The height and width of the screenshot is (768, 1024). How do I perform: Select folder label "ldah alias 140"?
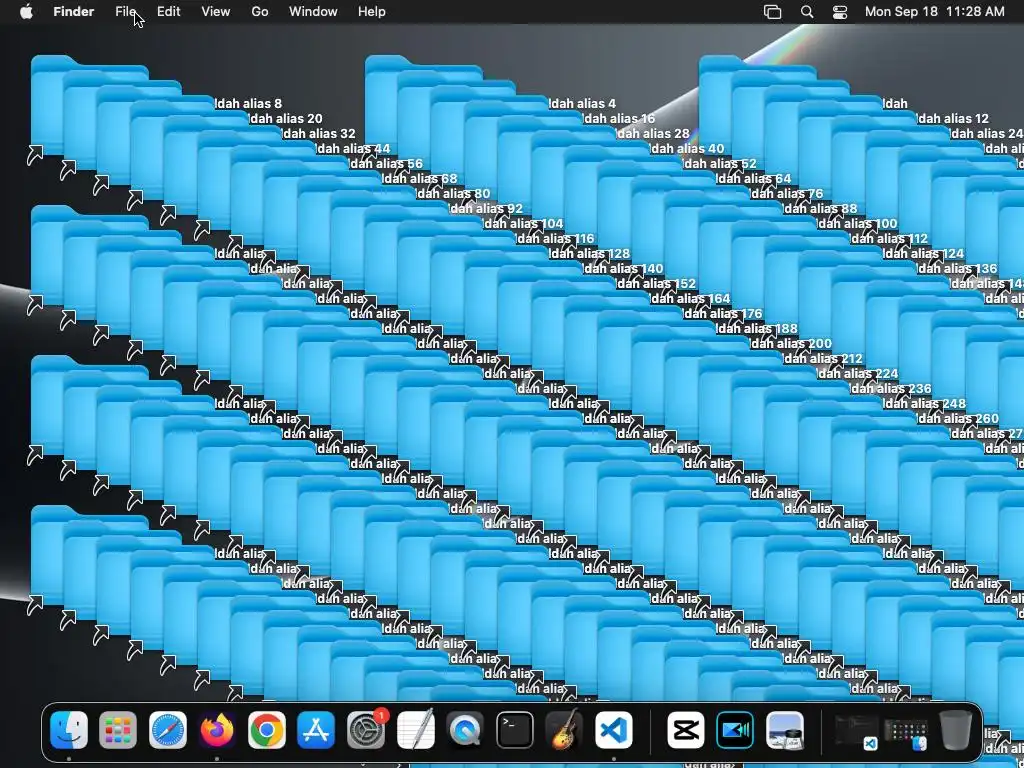point(624,268)
